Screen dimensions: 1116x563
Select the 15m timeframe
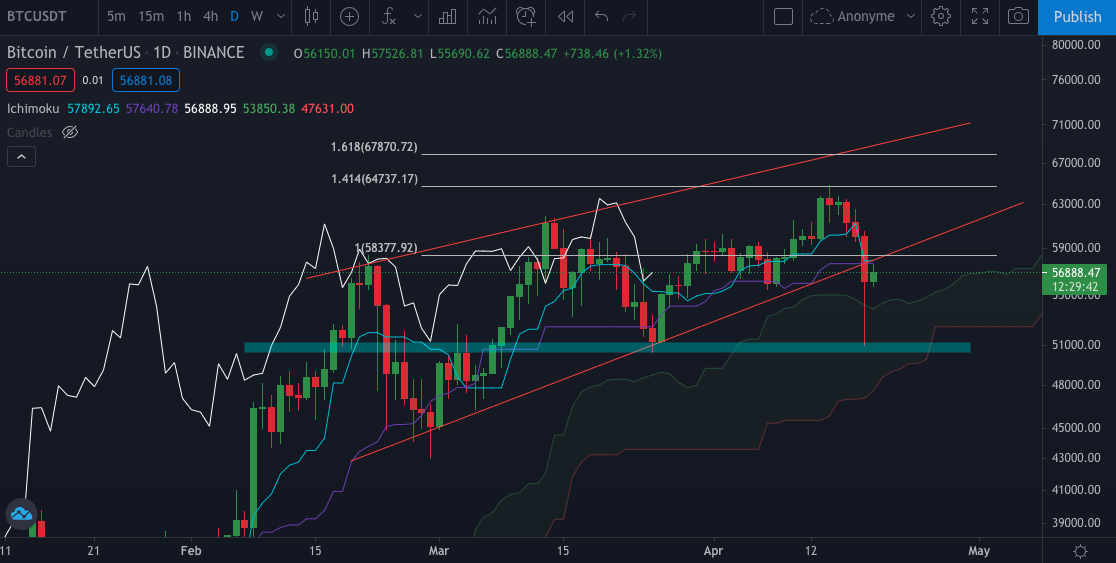151,16
